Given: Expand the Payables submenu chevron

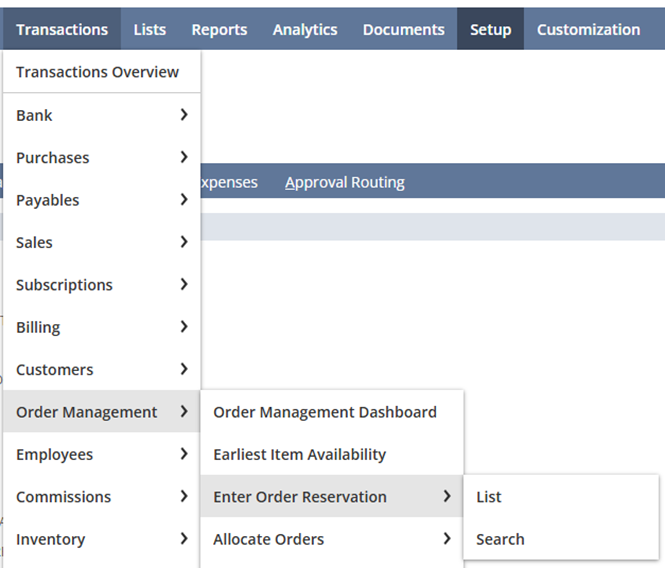Looking at the screenshot, I should pyautogui.click(x=184, y=200).
